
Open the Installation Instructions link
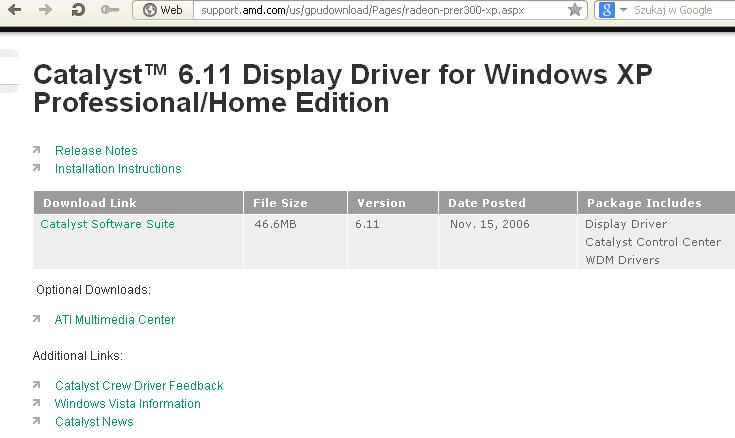tap(118, 168)
